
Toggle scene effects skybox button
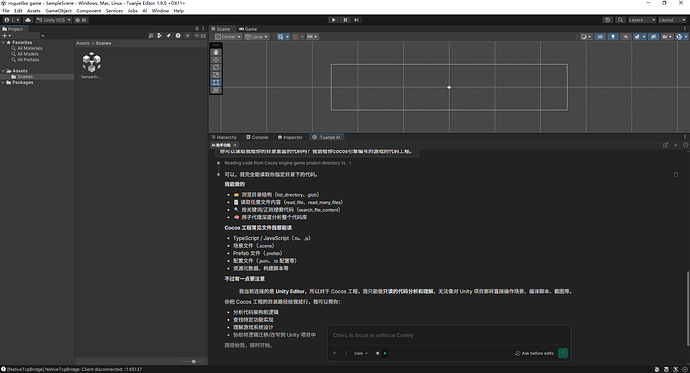[x=638, y=37]
